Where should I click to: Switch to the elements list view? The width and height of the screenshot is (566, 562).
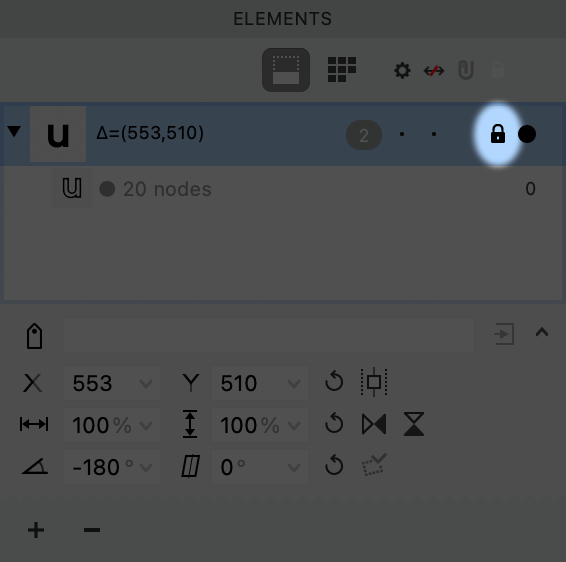coord(286,70)
